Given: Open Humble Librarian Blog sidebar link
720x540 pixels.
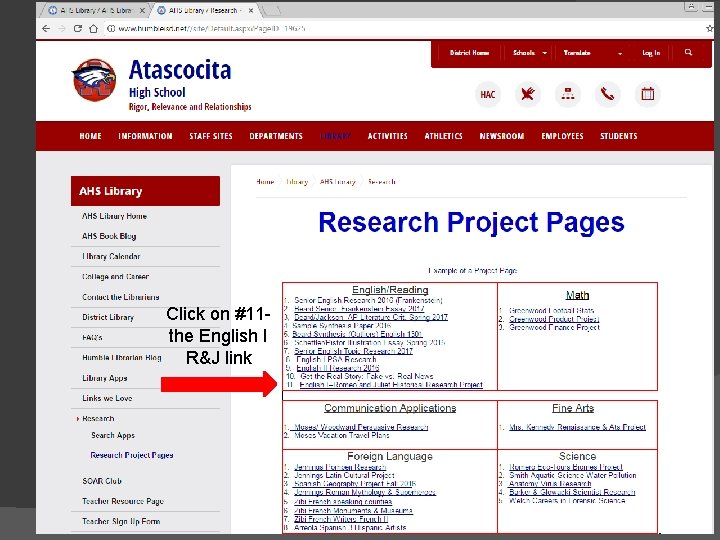Looking at the screenshot, I should pyautogui.click(x=122, y=357).
